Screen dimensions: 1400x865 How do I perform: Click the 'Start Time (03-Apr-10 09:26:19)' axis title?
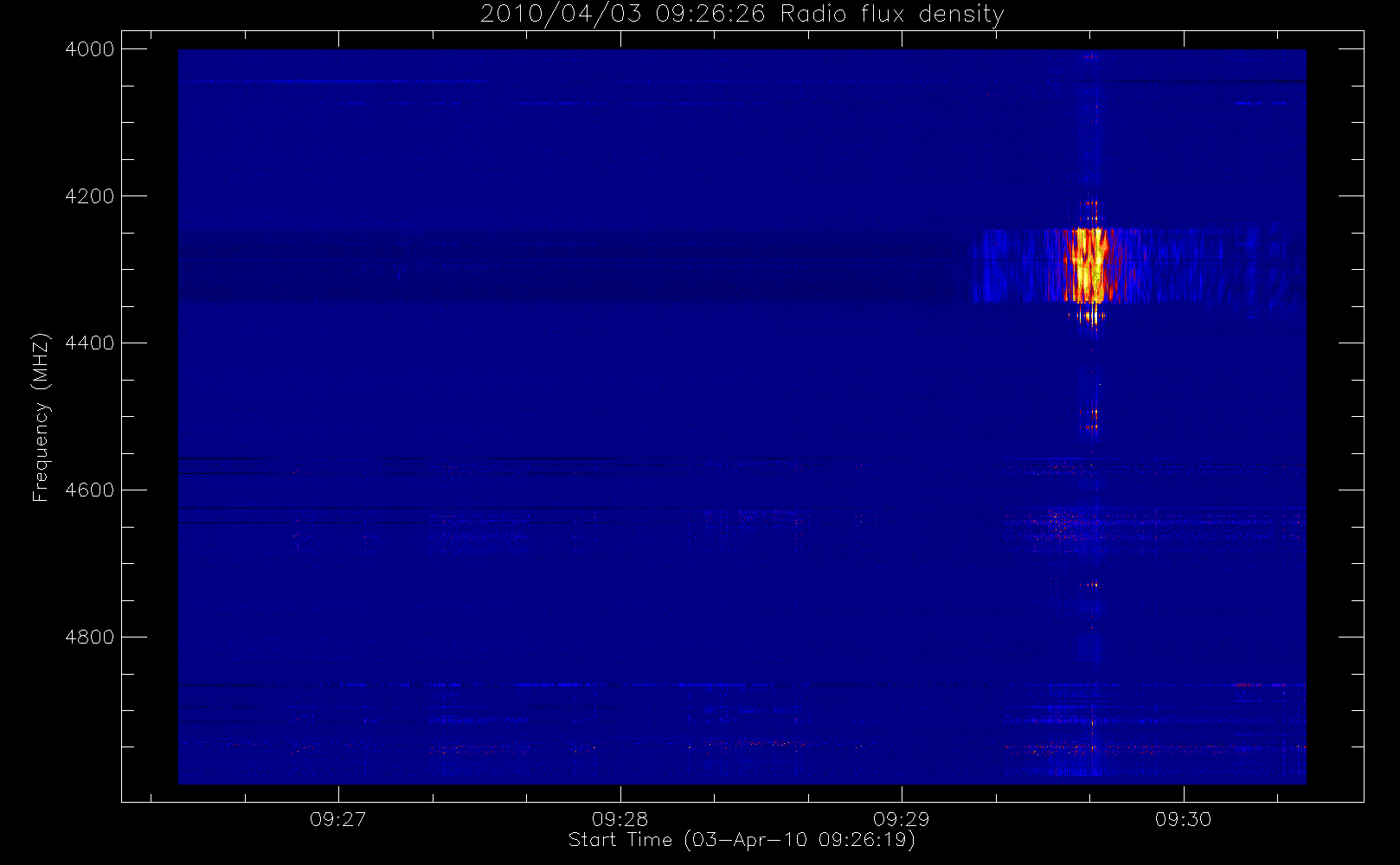pos(742,840)
